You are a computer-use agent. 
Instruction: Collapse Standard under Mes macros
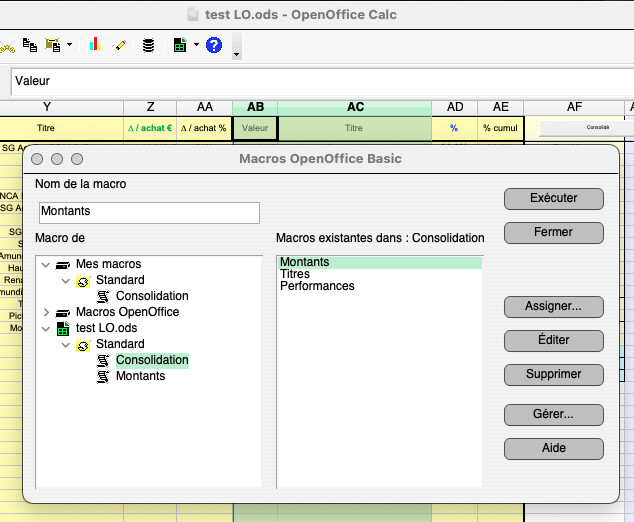tap(66, 281)
